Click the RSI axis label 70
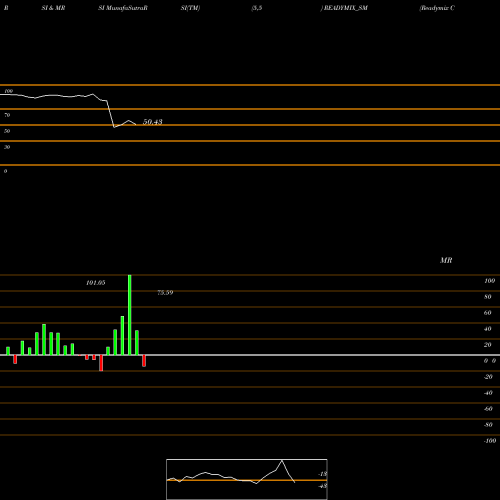The height and width of the screenshot is (500, 500). coord(7,115)
